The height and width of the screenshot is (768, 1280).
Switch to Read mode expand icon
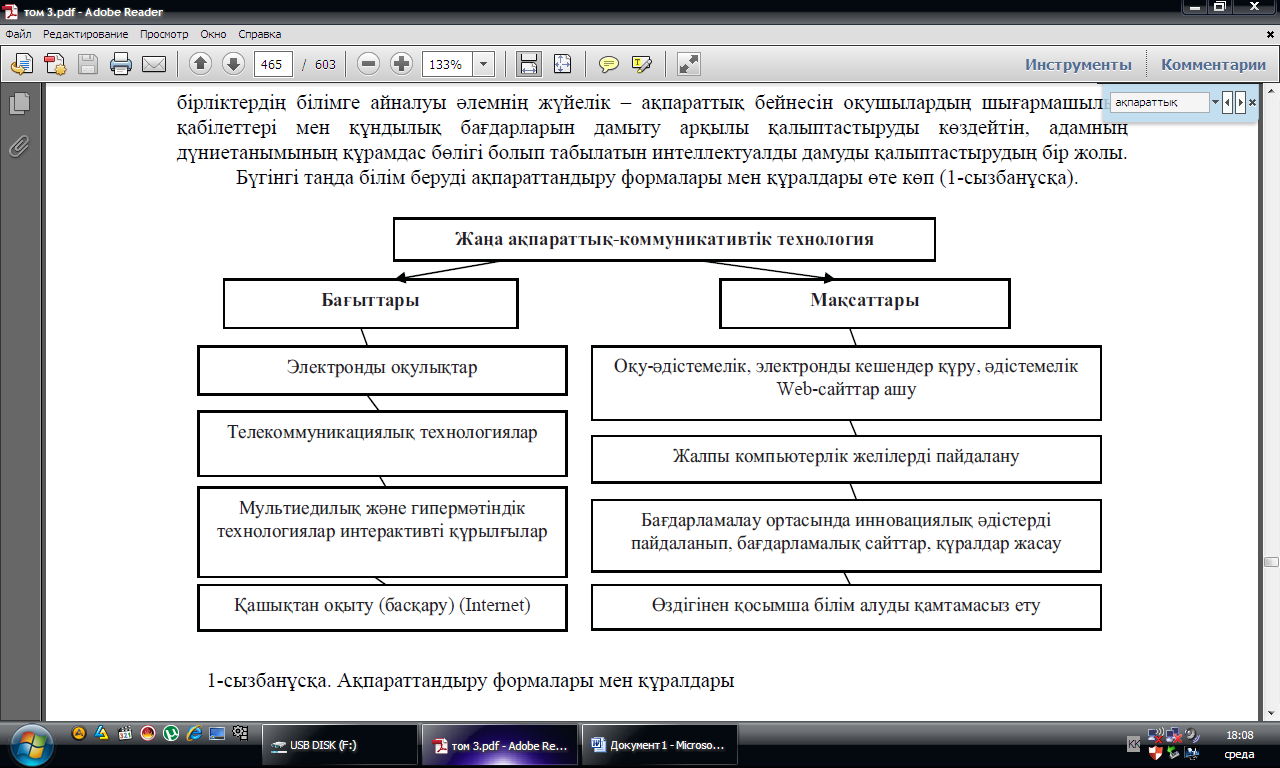(x=688, y=64)
